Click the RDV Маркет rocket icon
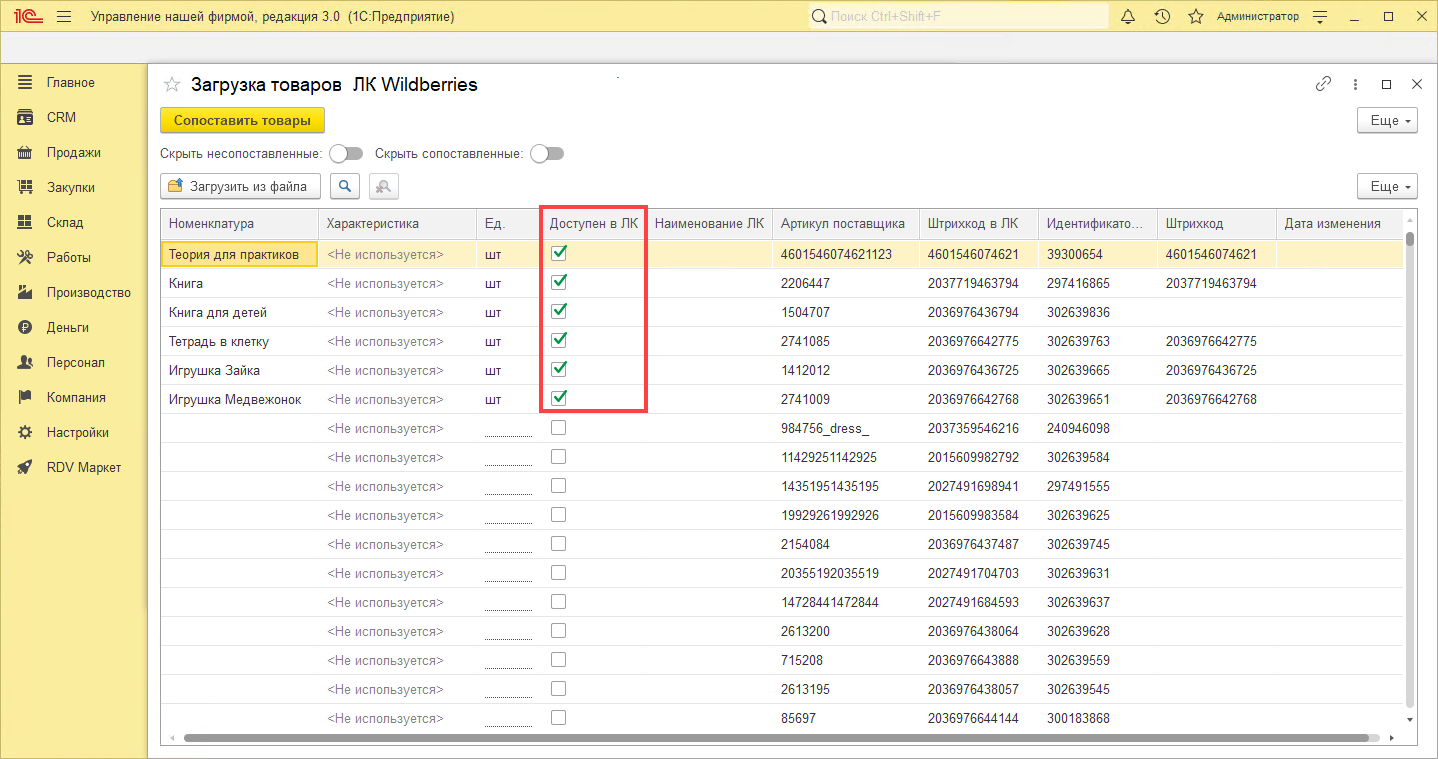This screenshot has width=1438, height=759. click(26, 467)
